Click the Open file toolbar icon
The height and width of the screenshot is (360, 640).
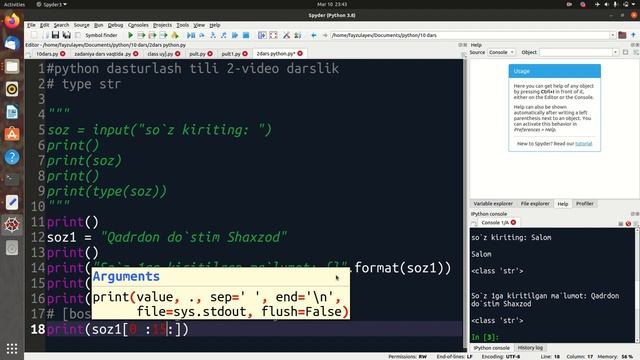coord(45,36)
